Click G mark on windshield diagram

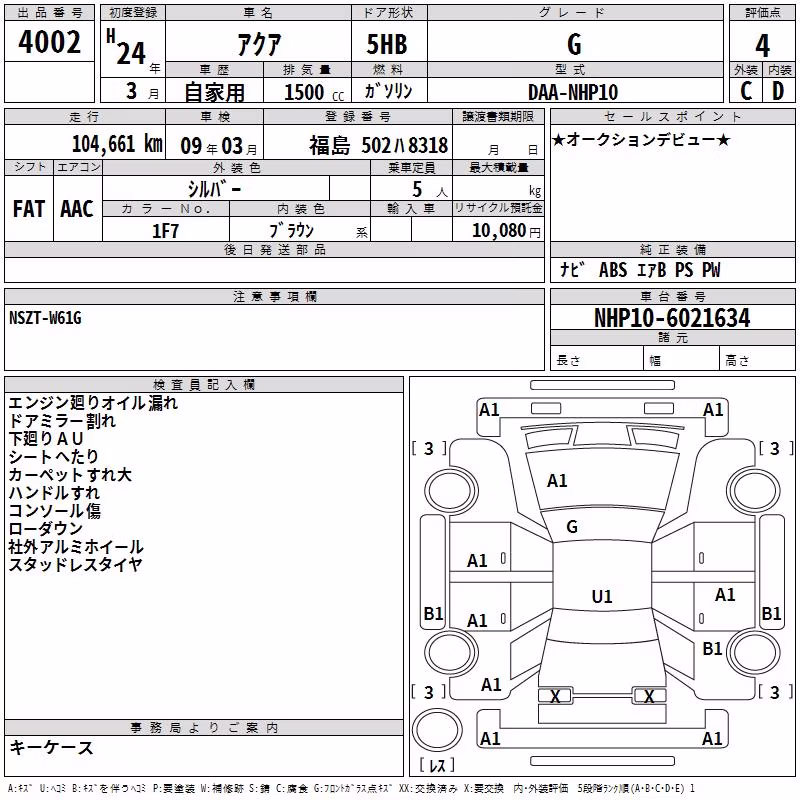pos(572,526)
